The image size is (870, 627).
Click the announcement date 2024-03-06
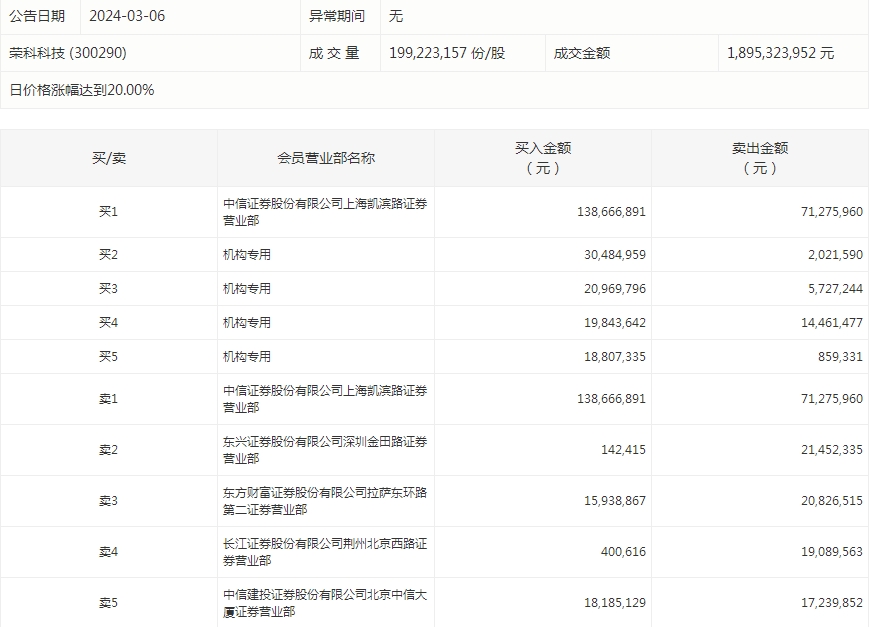point(129,16)
